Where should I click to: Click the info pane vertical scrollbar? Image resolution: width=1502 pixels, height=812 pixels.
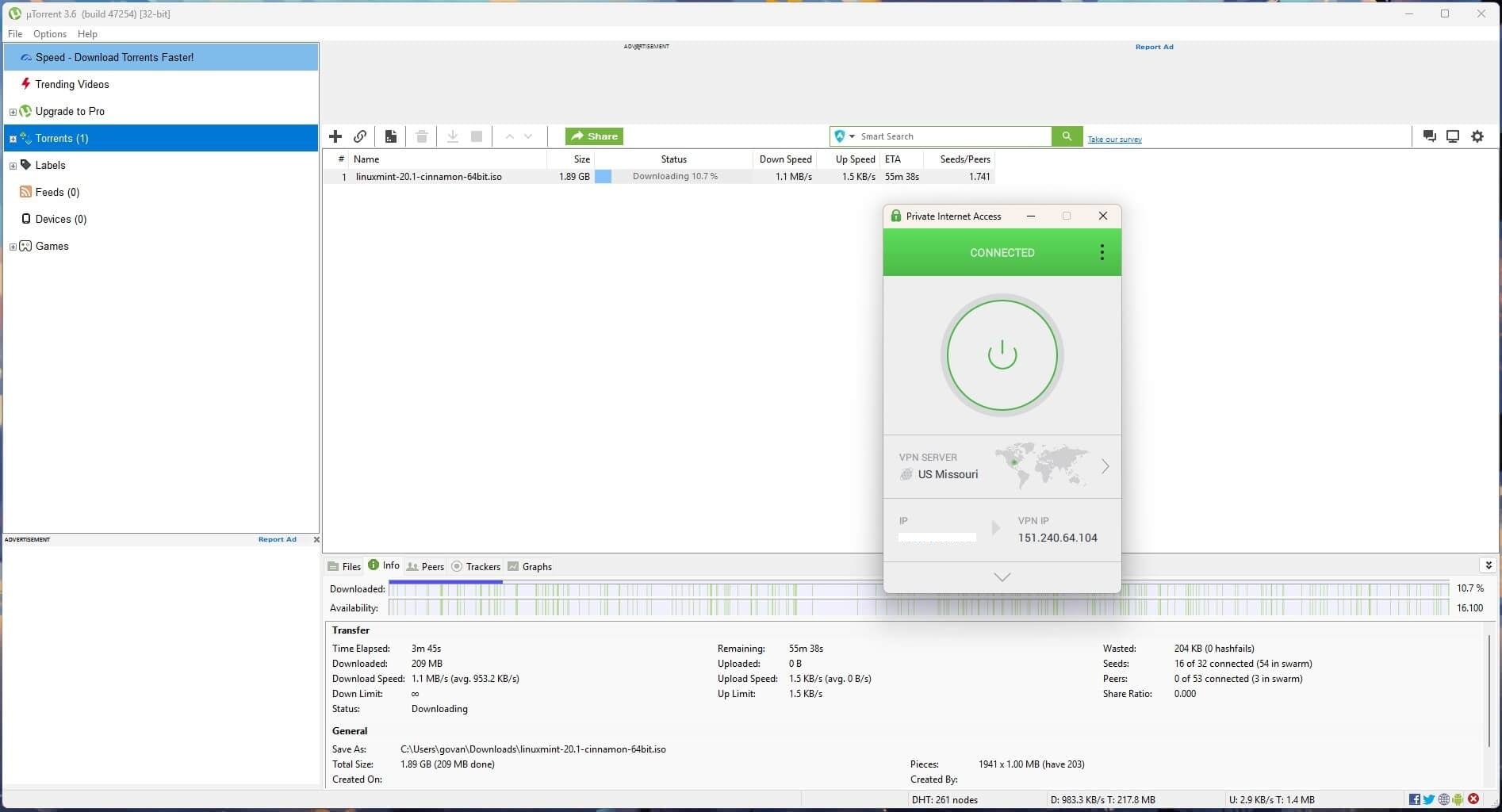click(x=1489, y=690)
